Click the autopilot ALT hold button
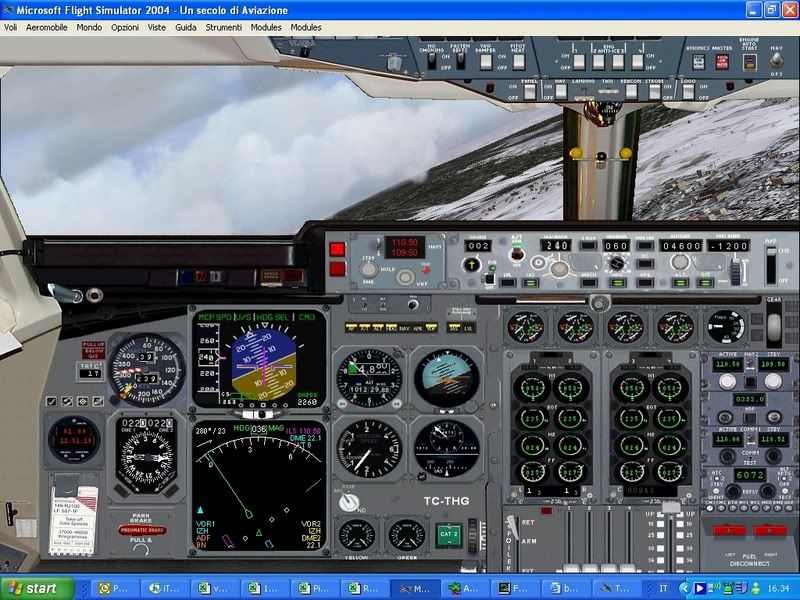This screenshot has width=800, height=600. pos(680,282)
